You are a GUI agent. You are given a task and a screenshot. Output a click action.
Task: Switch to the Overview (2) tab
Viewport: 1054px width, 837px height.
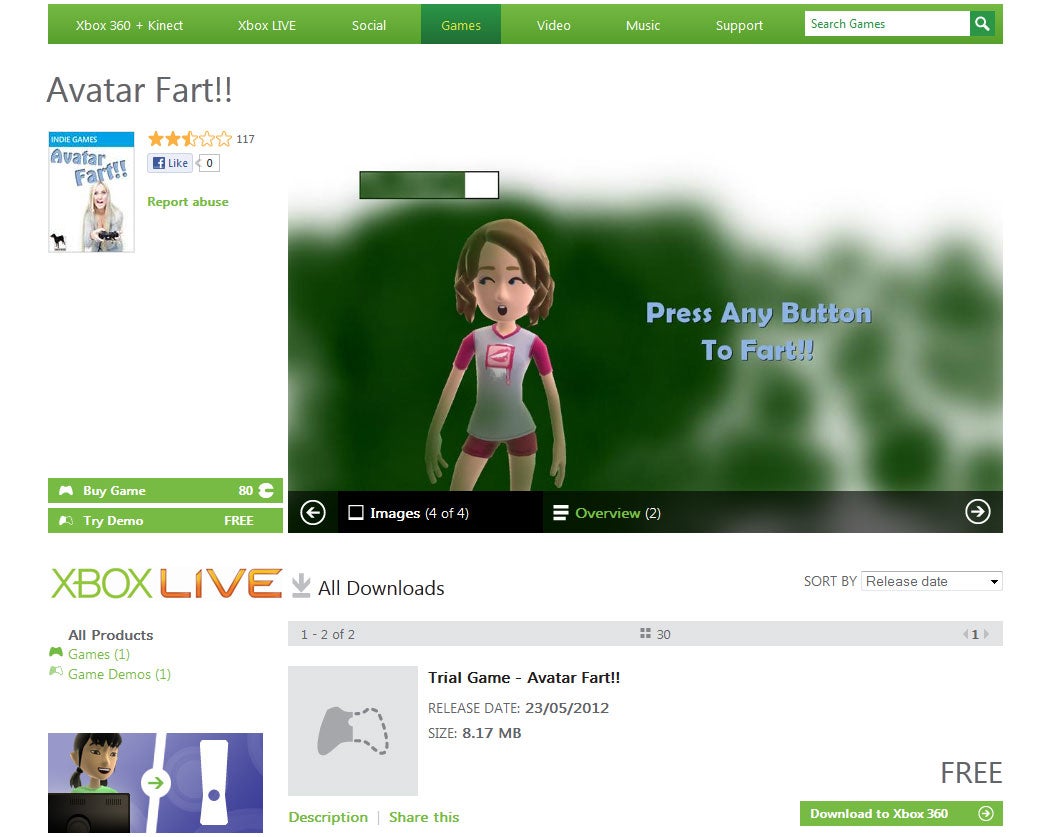click(x=607, y=513)
